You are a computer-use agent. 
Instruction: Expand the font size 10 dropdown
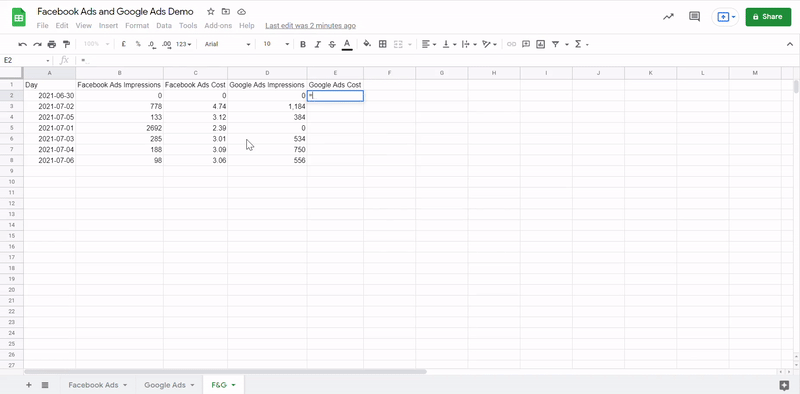point(276,44)
